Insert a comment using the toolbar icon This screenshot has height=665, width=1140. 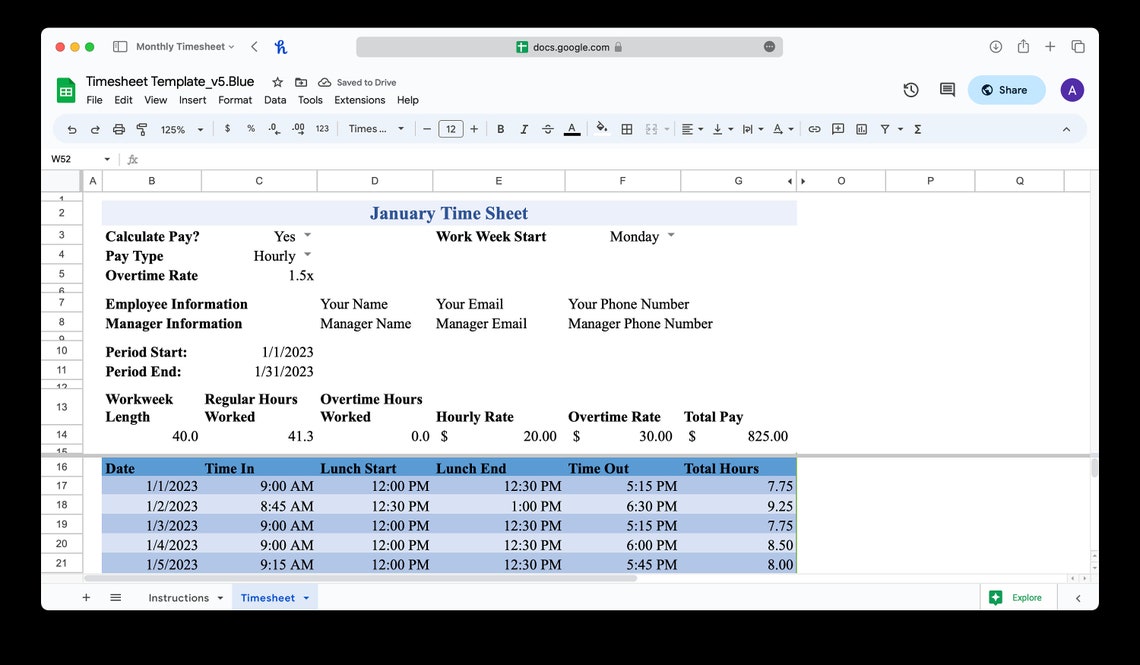(x=838, y=129)
